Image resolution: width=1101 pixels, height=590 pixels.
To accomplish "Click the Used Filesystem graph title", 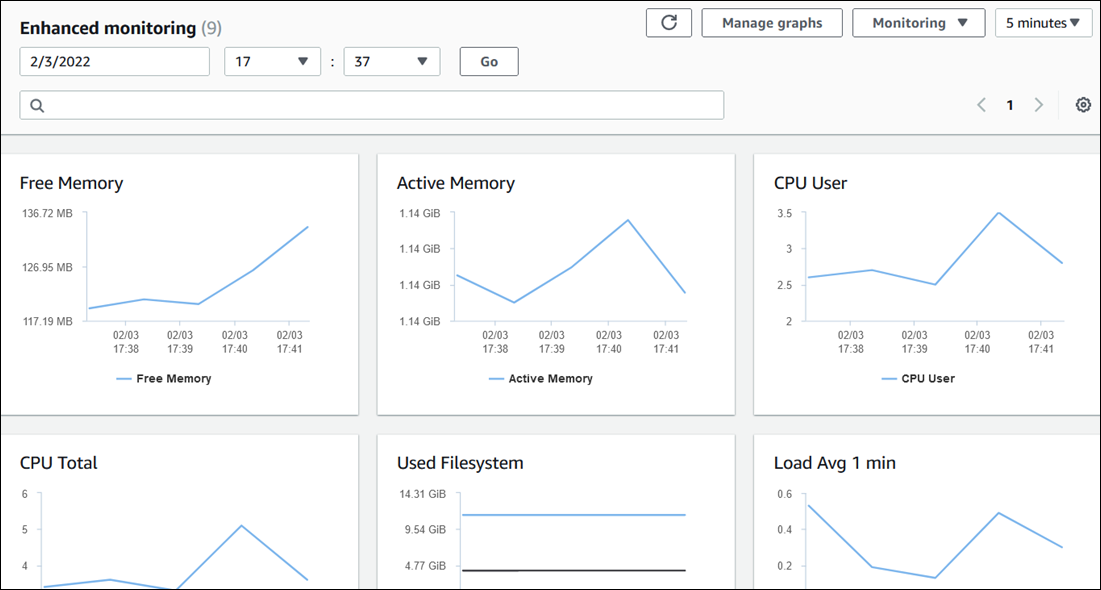I will click(x=460, y=463).
